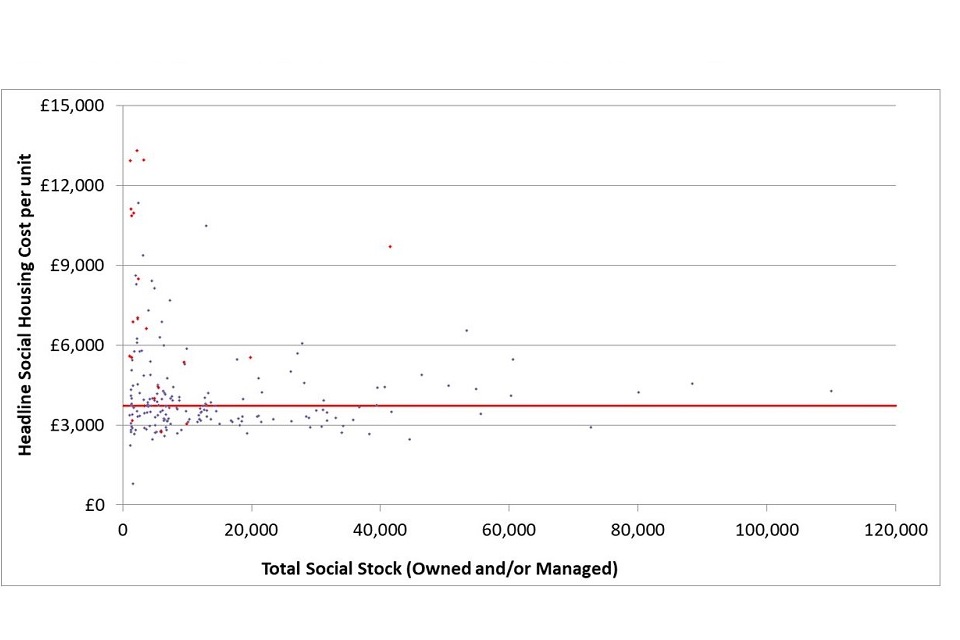This screenshot has height=640, width=960.
Task: Click the 100,000 x-axis tick label
Action: point(766,530)
